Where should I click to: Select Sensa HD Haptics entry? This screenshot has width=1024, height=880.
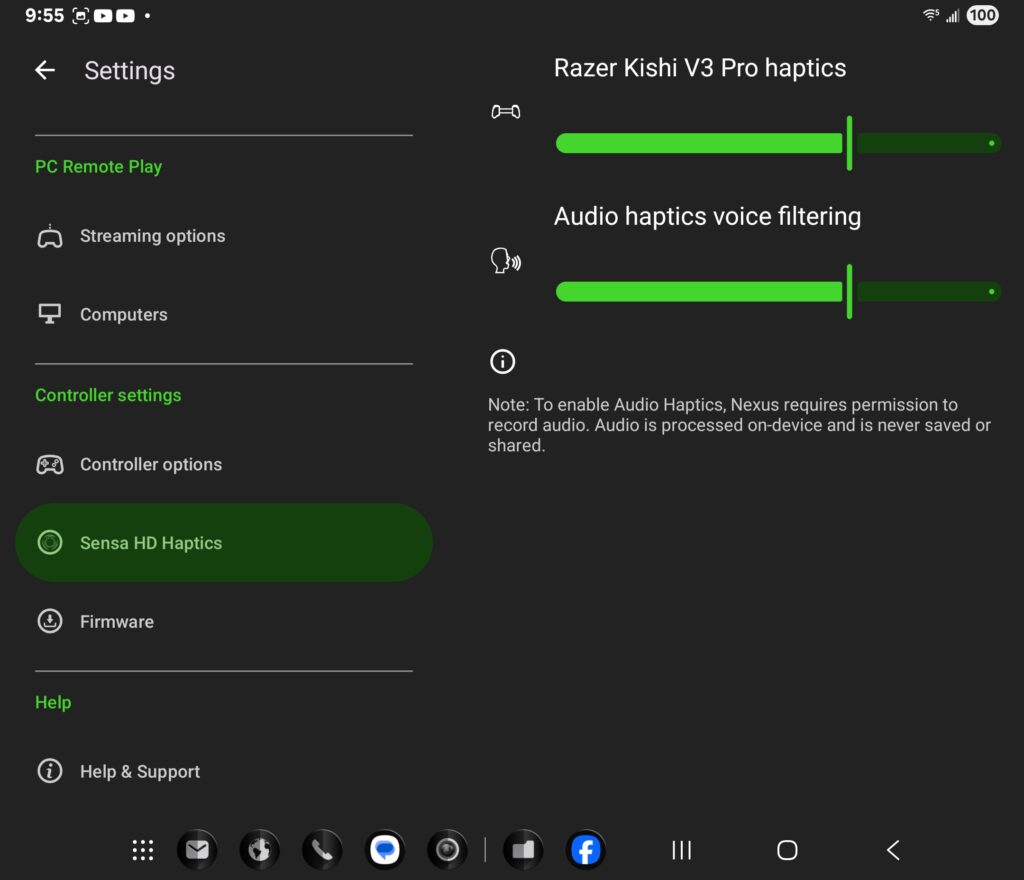(223, 542)
